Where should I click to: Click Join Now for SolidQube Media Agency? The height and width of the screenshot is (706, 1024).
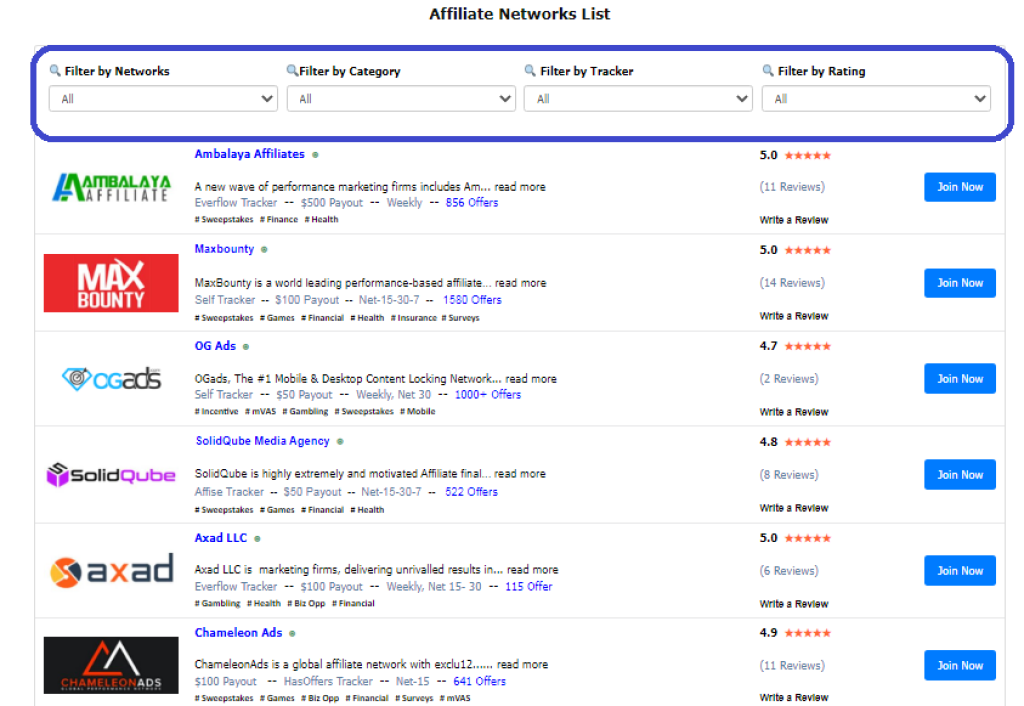click(x=959, y=475)
